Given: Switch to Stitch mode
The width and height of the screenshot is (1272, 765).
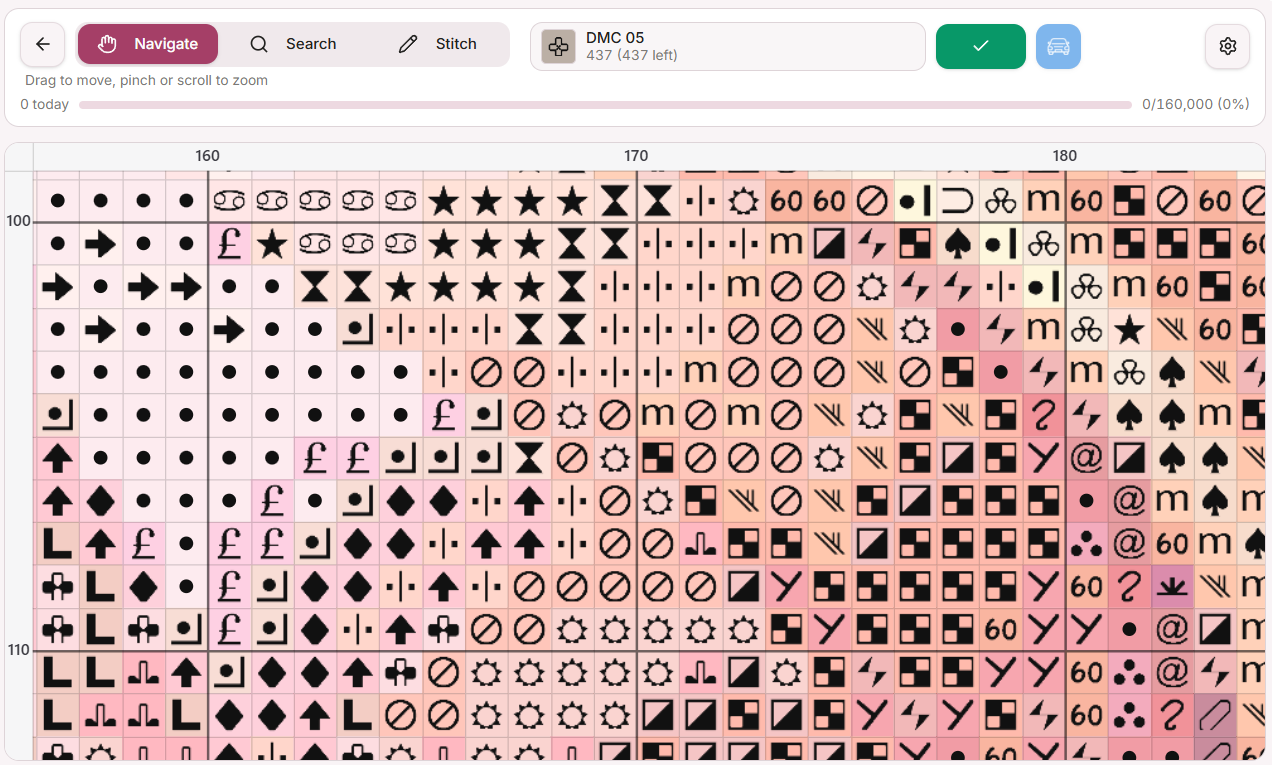Looking at the screenshot, I should tap(437, 44).
